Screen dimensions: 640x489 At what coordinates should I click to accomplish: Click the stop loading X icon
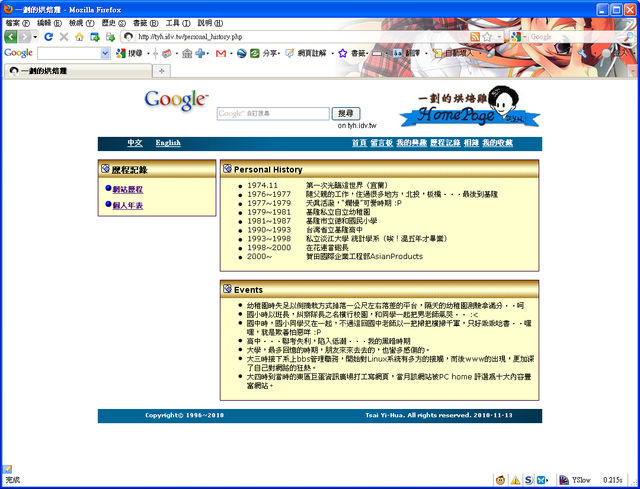tap(65, 37)
